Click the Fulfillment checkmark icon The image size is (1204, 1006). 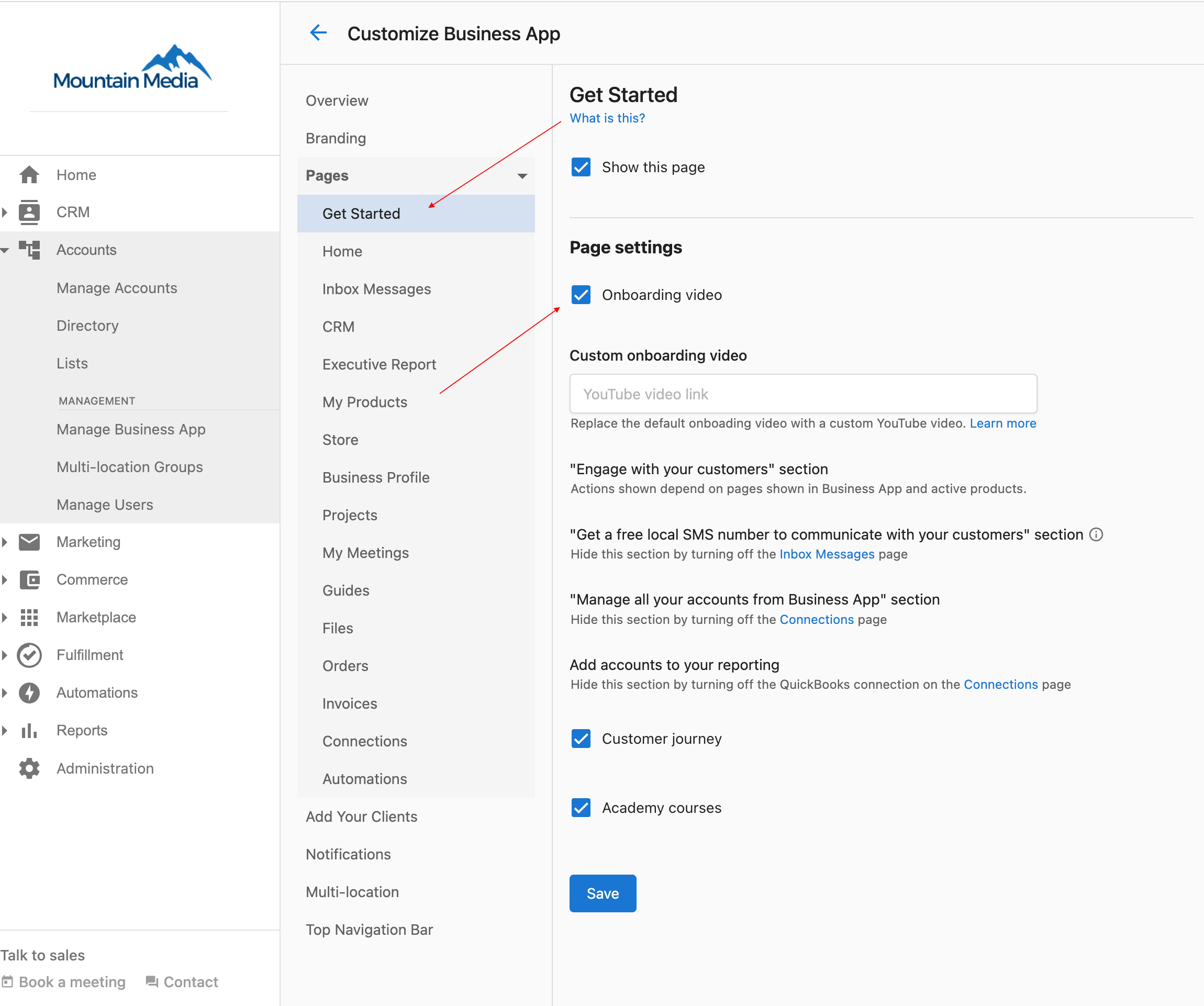click(x=29, y=655)
